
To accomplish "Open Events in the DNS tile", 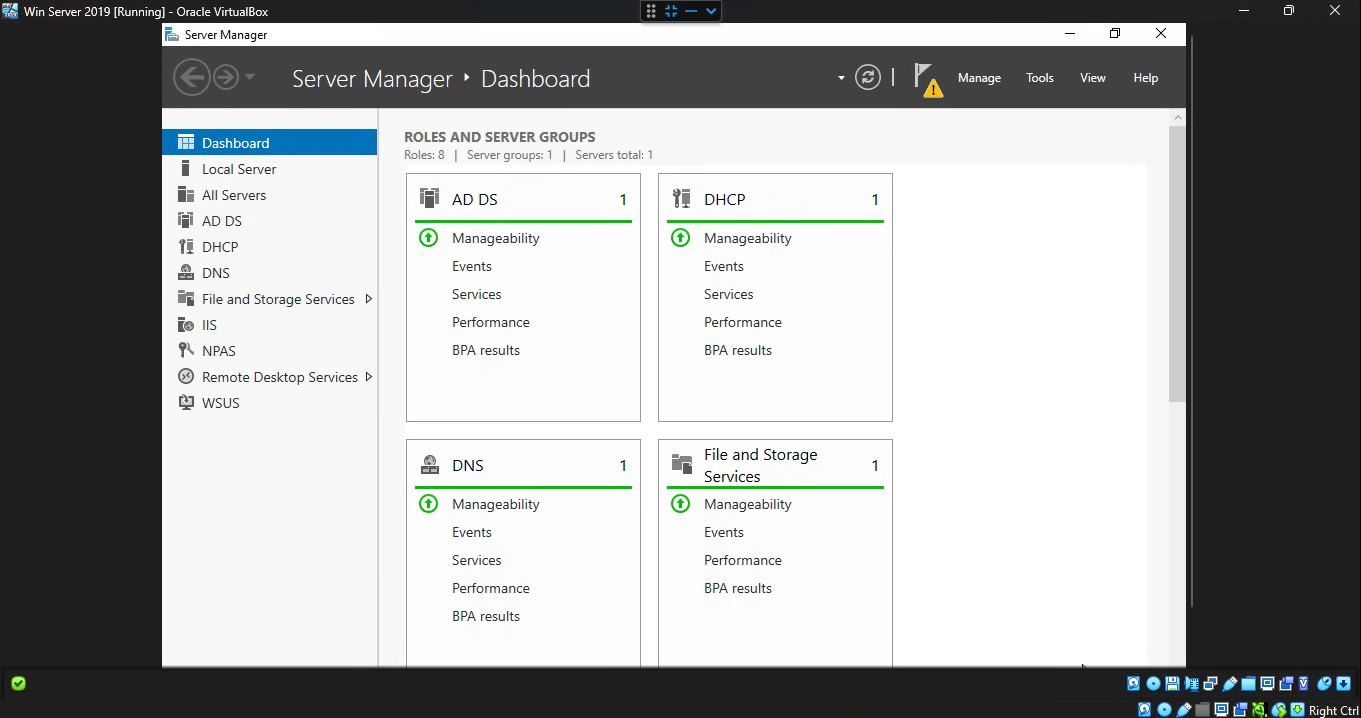I will (472, 532).
